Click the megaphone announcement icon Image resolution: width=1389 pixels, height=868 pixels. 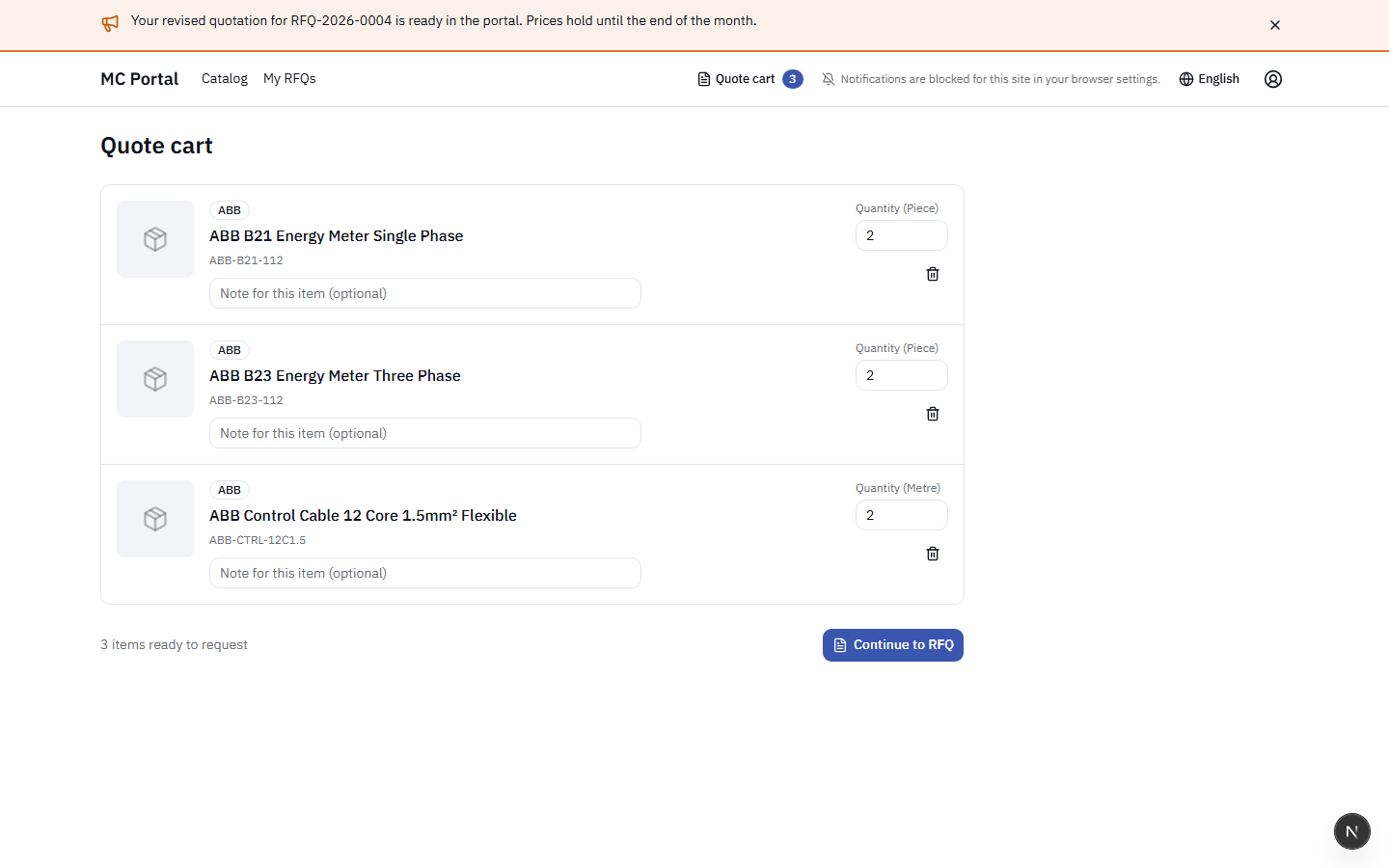[110, 22]
